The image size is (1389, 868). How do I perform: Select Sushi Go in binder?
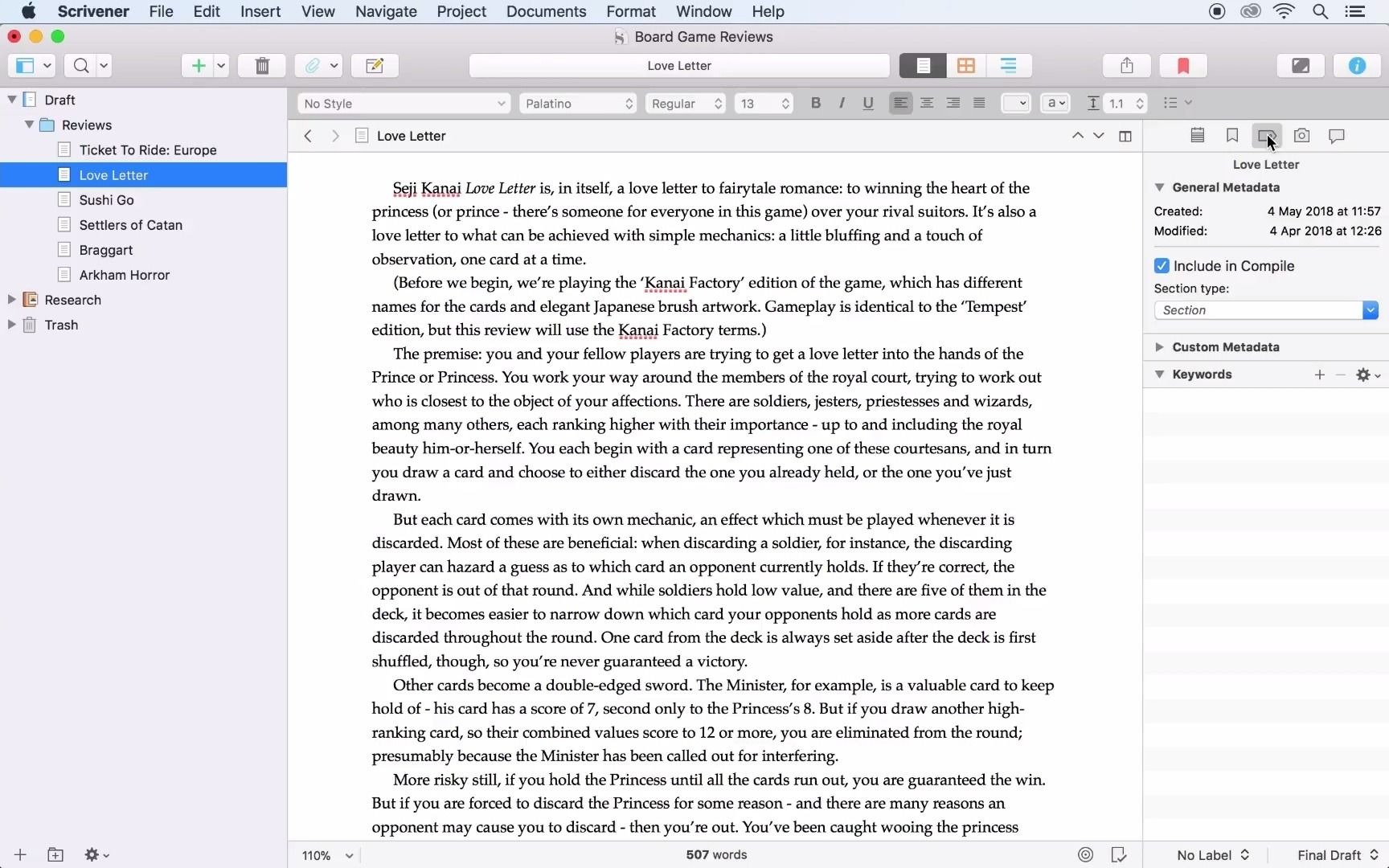(x=106, y=200)
